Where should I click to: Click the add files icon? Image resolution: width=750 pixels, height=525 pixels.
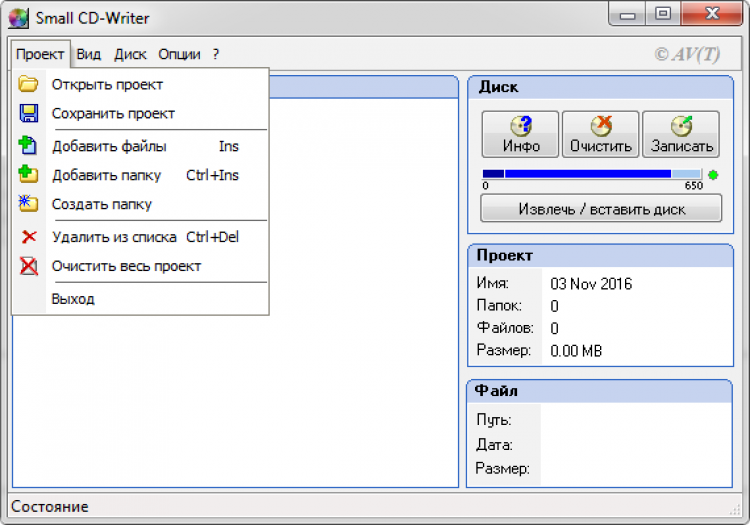28,145
